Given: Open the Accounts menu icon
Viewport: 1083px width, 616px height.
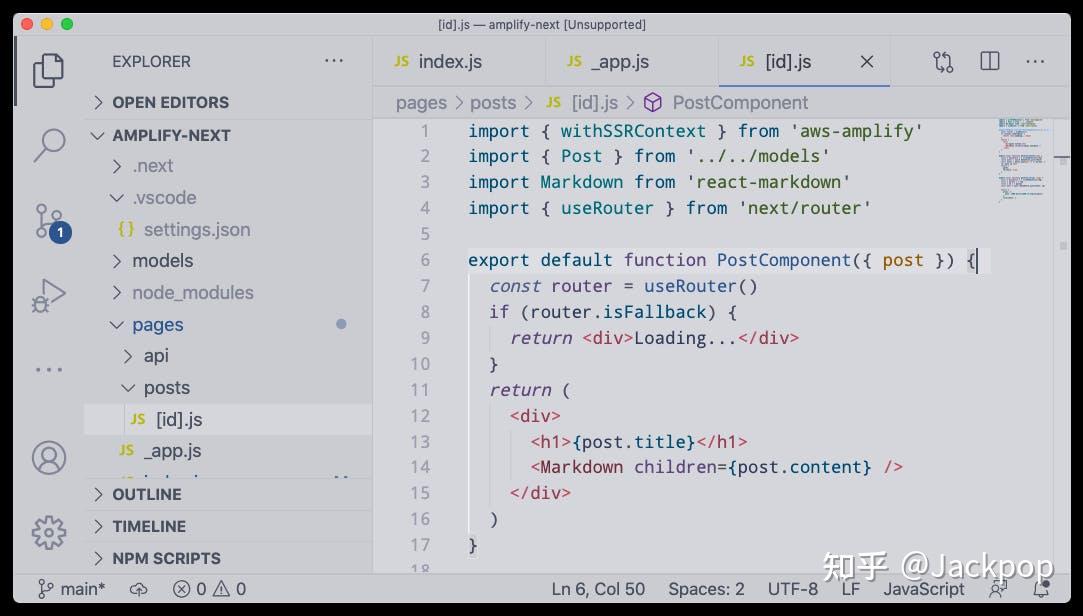Looking at the screenshot, I should tap(48, 458).
